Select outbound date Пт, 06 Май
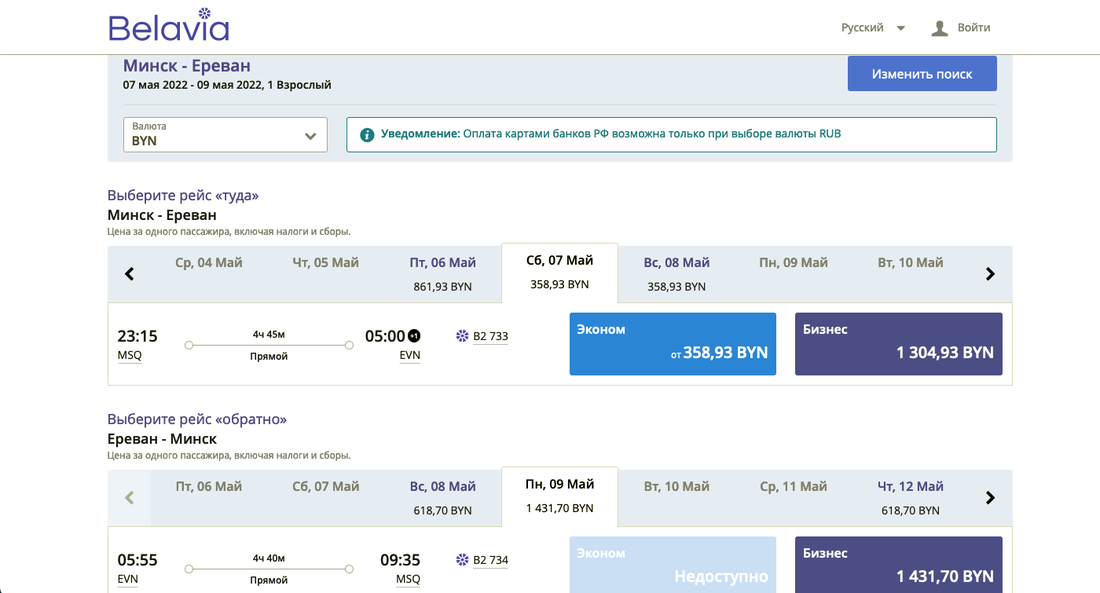This screenshot has height=593, width=1100. 442,273
